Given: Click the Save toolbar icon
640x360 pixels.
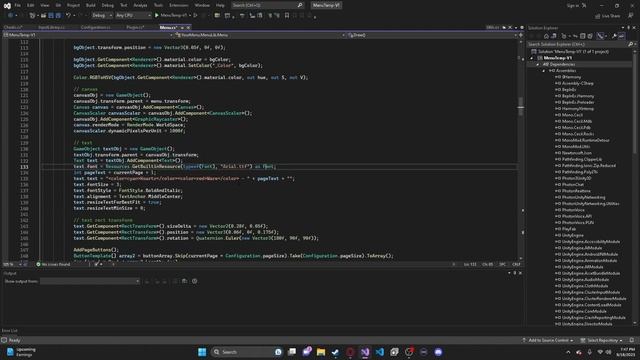Looking at the screenshot, I should 51,16.
